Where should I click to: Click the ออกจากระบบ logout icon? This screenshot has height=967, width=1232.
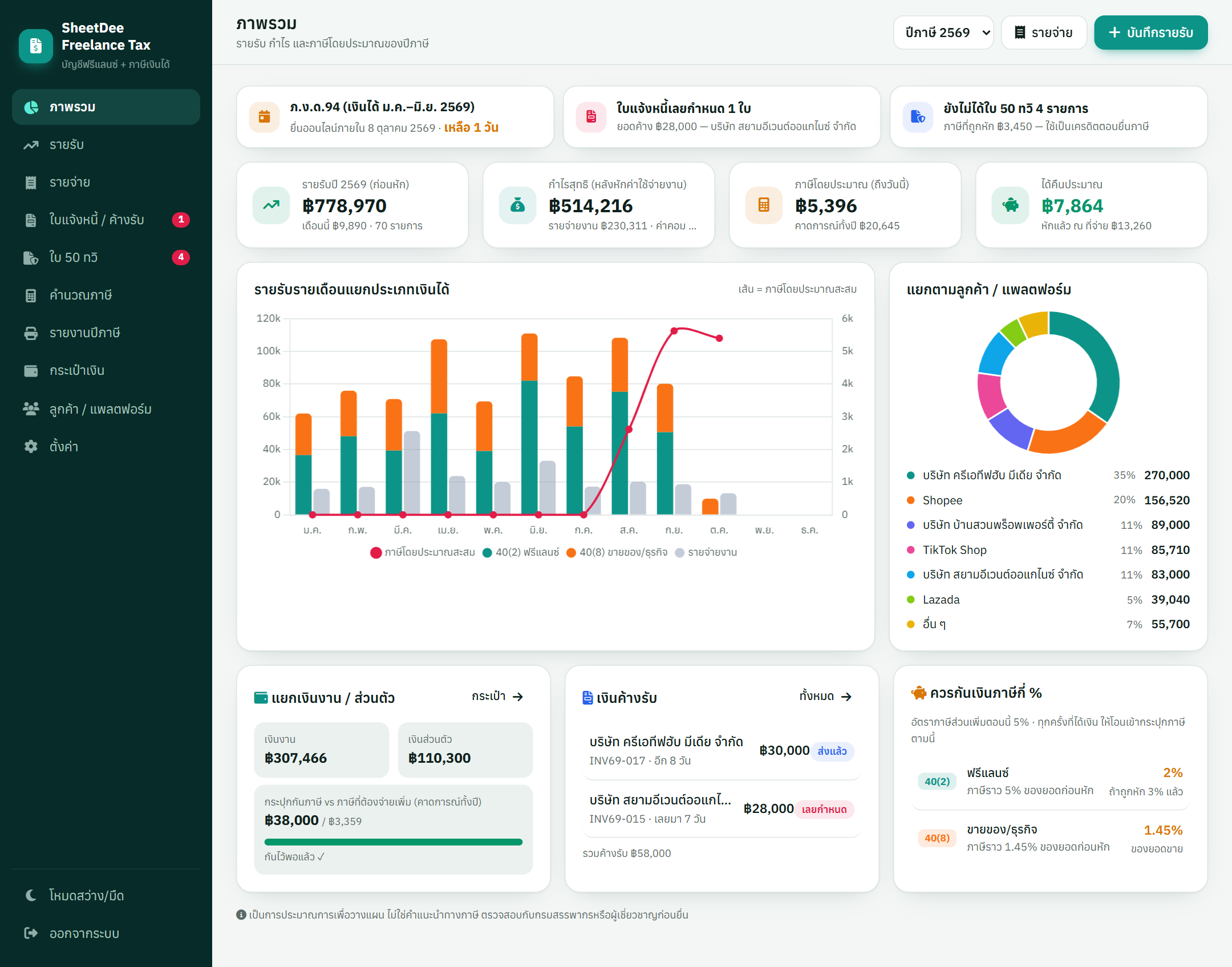31,933
